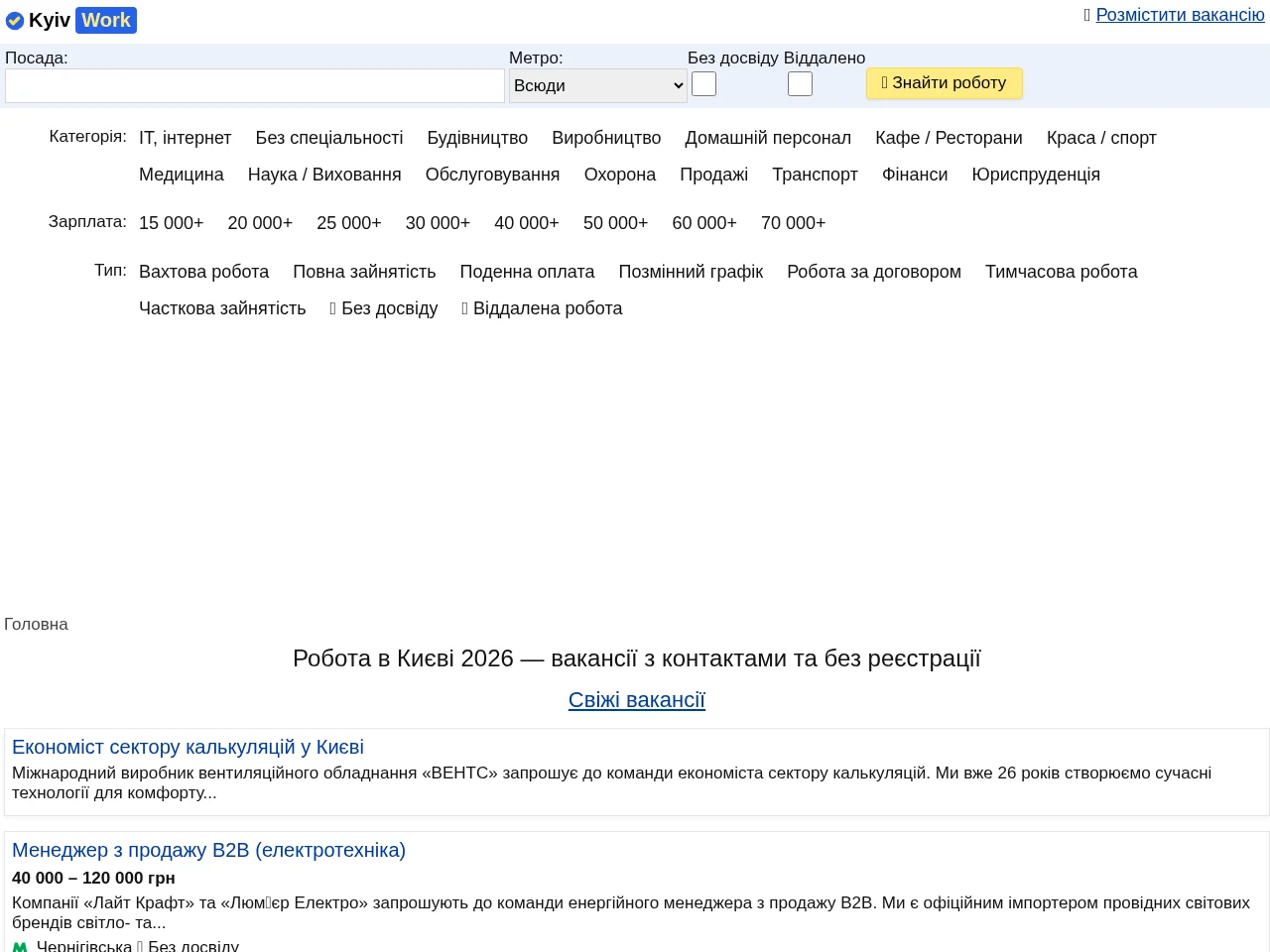The image size is (1270, 952).
Task: Select the Виробництво category
Action: (606, 138)
